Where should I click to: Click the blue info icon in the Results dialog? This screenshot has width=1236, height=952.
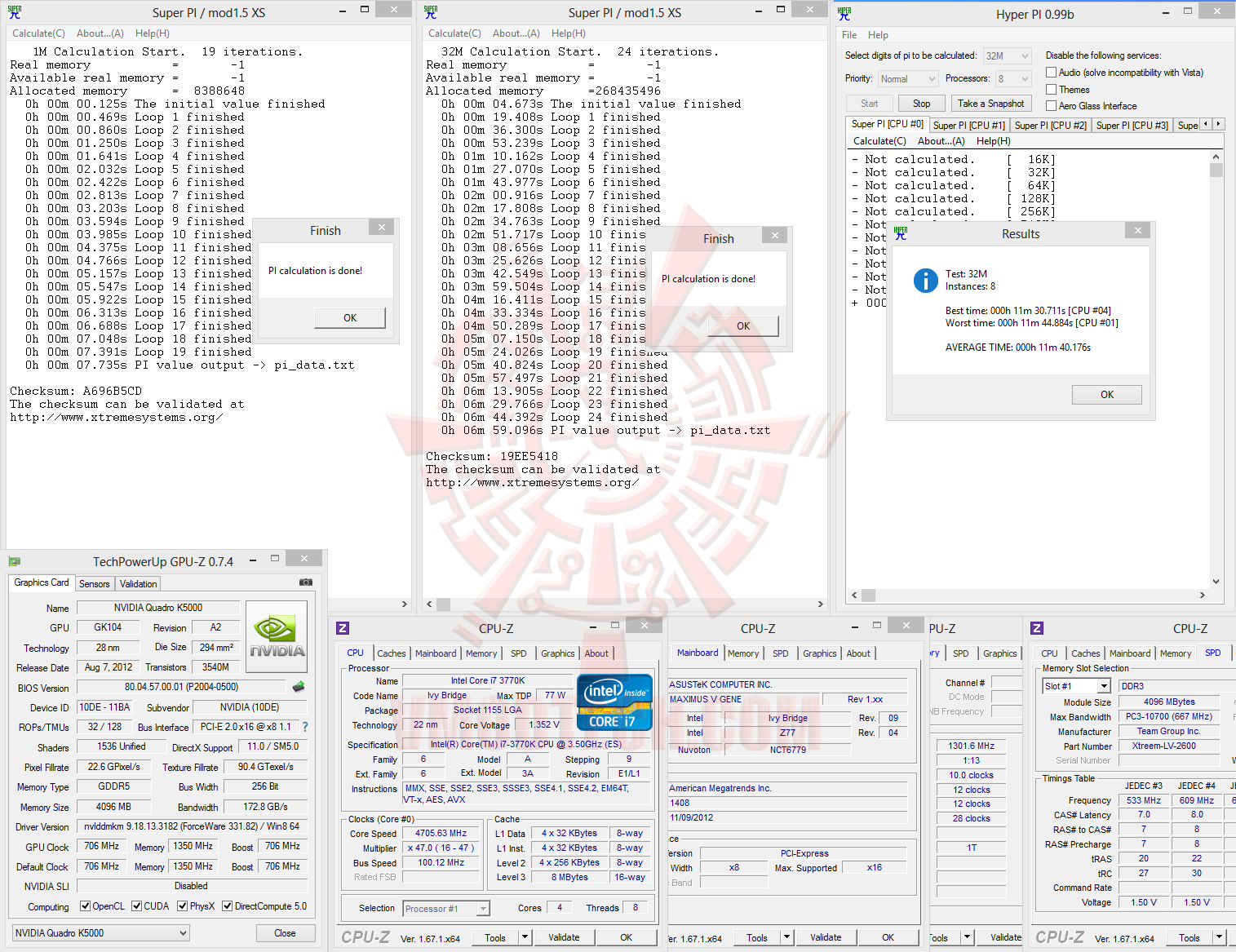pyautogui.click(x=925, y=281)
